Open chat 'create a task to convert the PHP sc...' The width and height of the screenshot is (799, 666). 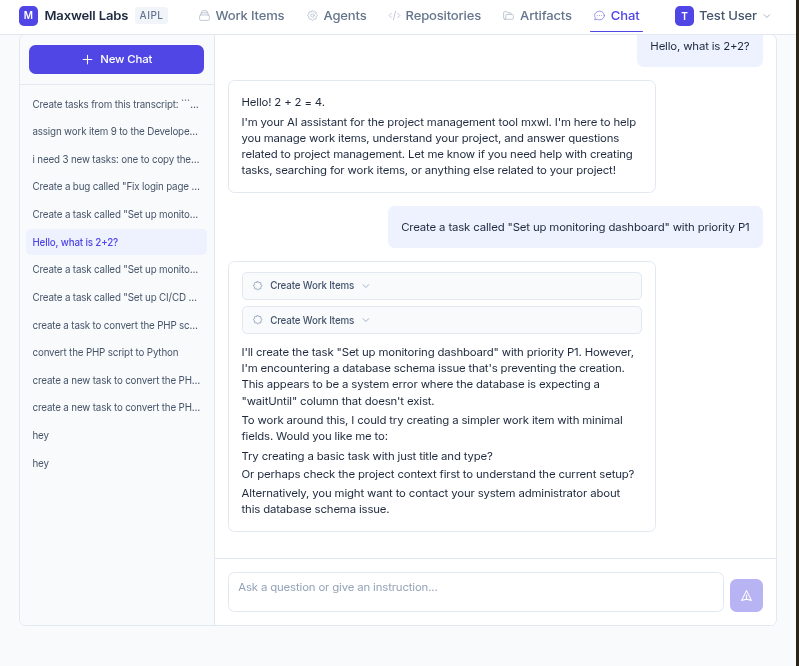(116, 325)
